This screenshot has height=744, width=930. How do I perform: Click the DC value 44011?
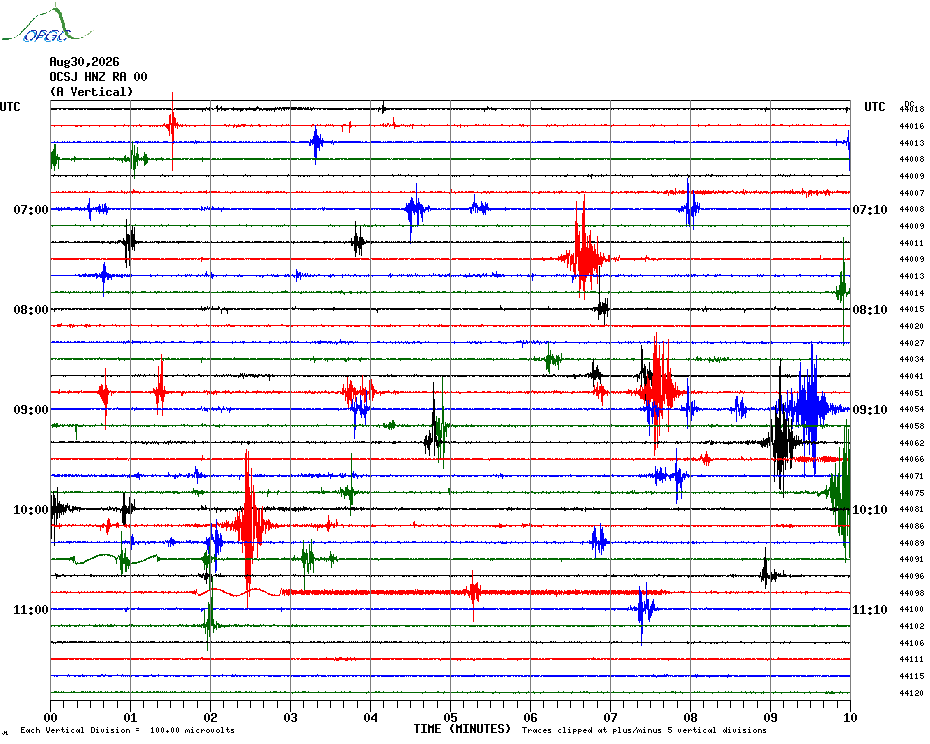(x=912, y=243)
